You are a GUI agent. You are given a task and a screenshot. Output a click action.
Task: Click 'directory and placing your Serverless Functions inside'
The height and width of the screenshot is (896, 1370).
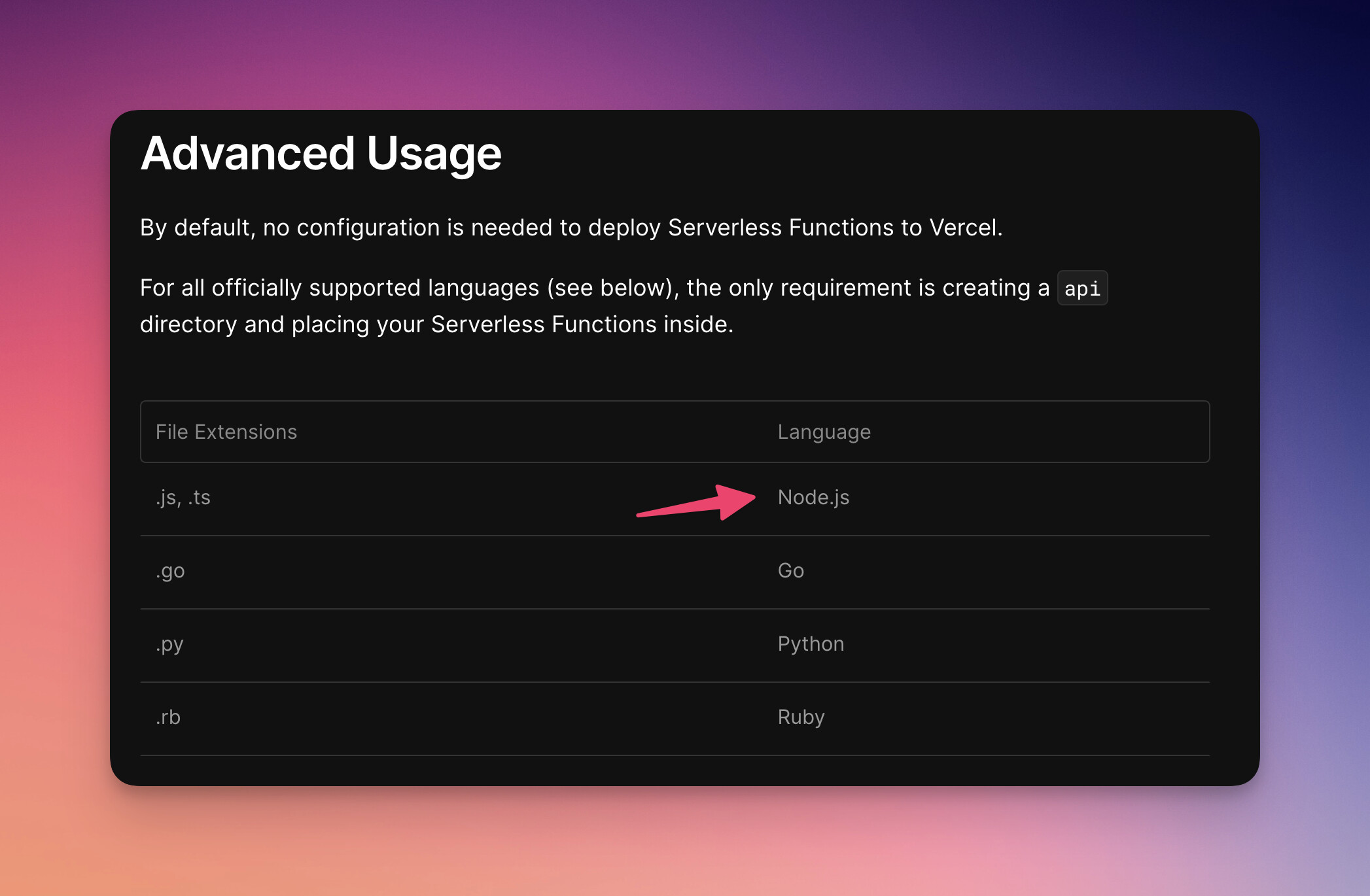coord(436,324)
